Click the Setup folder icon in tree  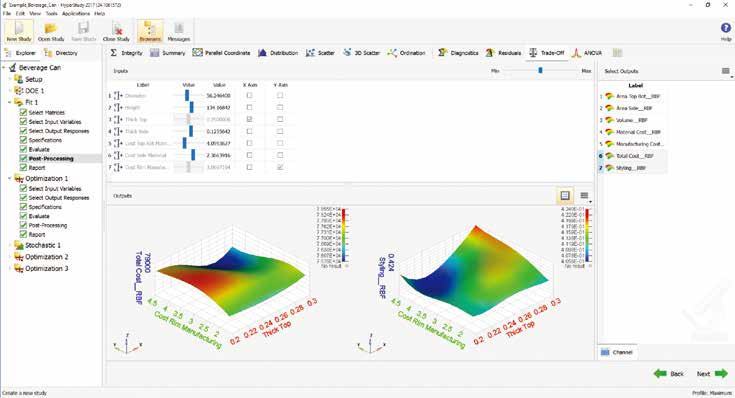pos(18,79)
